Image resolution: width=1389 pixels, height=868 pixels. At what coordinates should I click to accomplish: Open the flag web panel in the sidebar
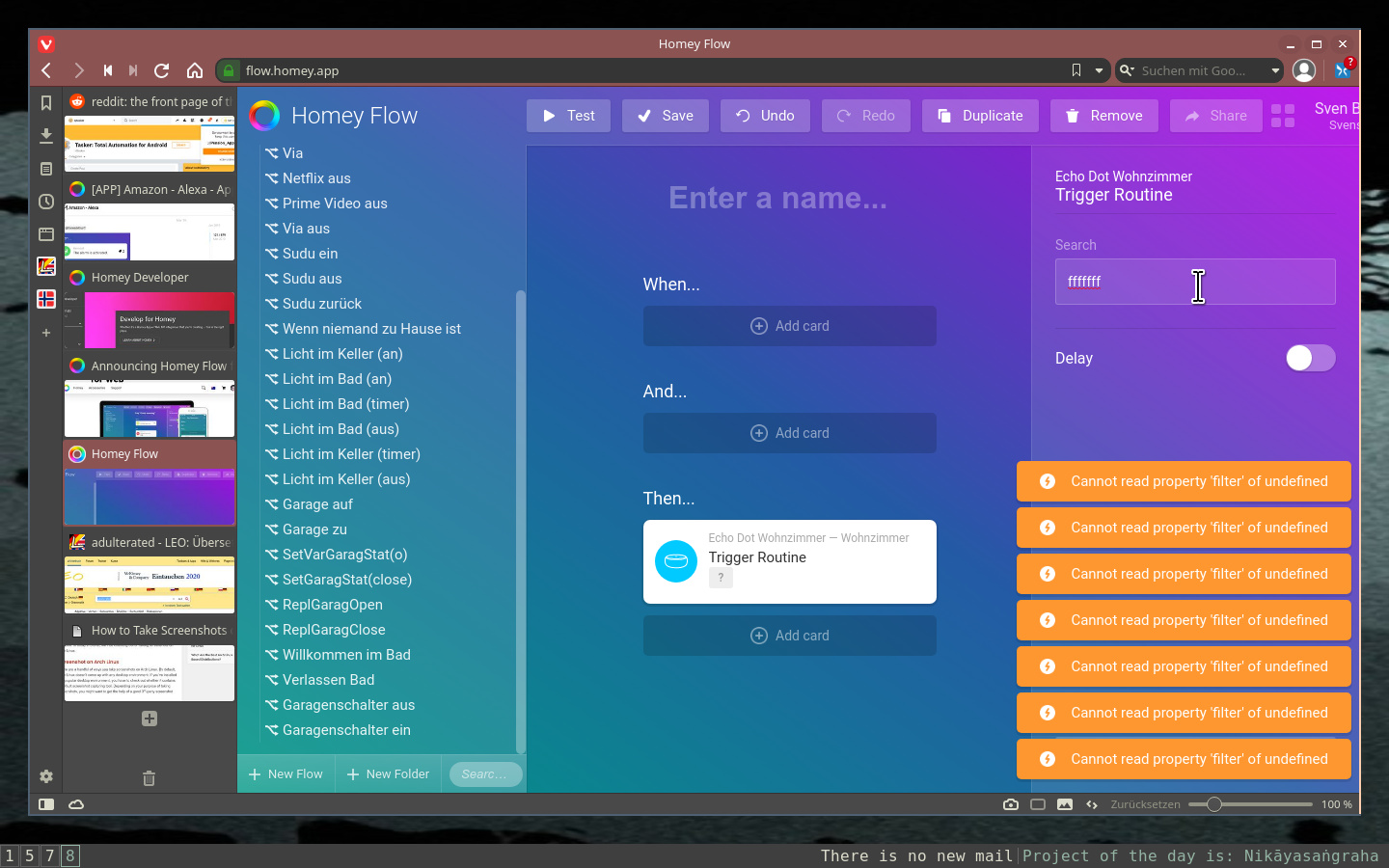click(x=46, y=299)
